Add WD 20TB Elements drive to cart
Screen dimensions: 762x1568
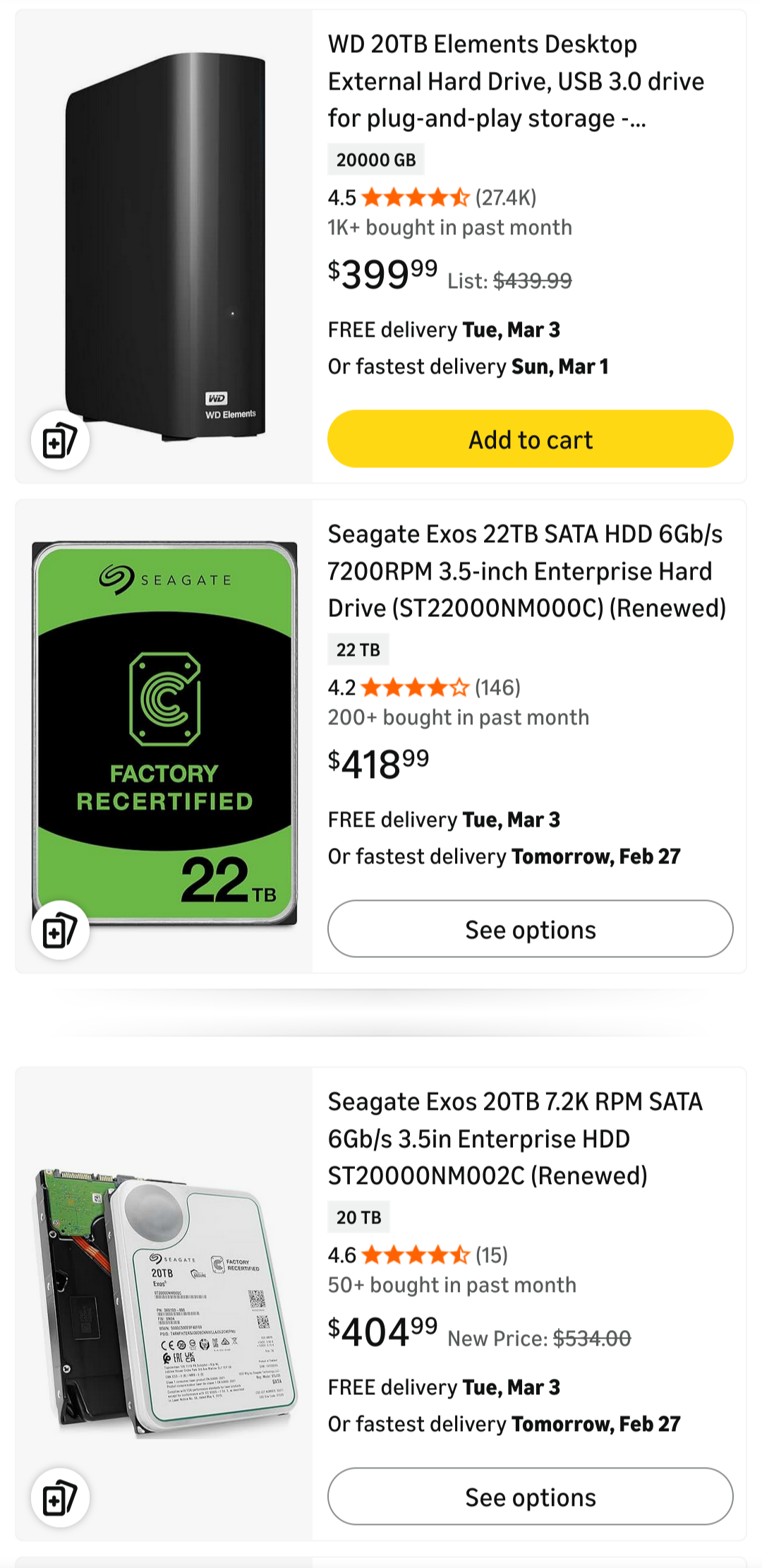530,439
